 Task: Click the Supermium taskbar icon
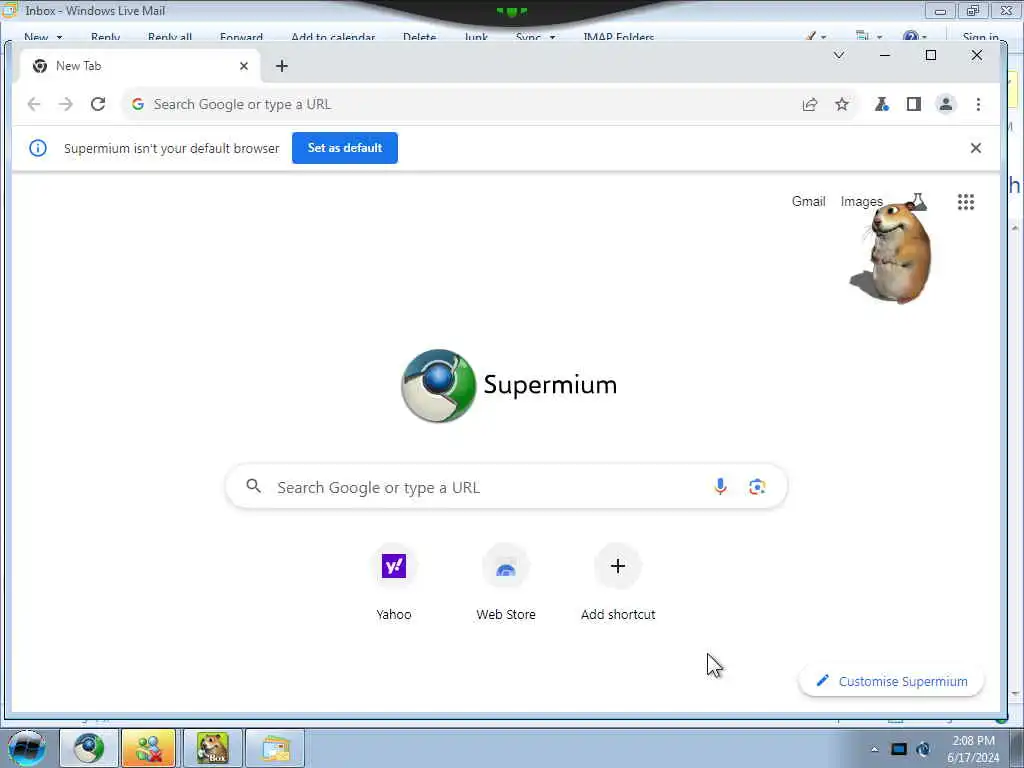(x=89, y=748)
